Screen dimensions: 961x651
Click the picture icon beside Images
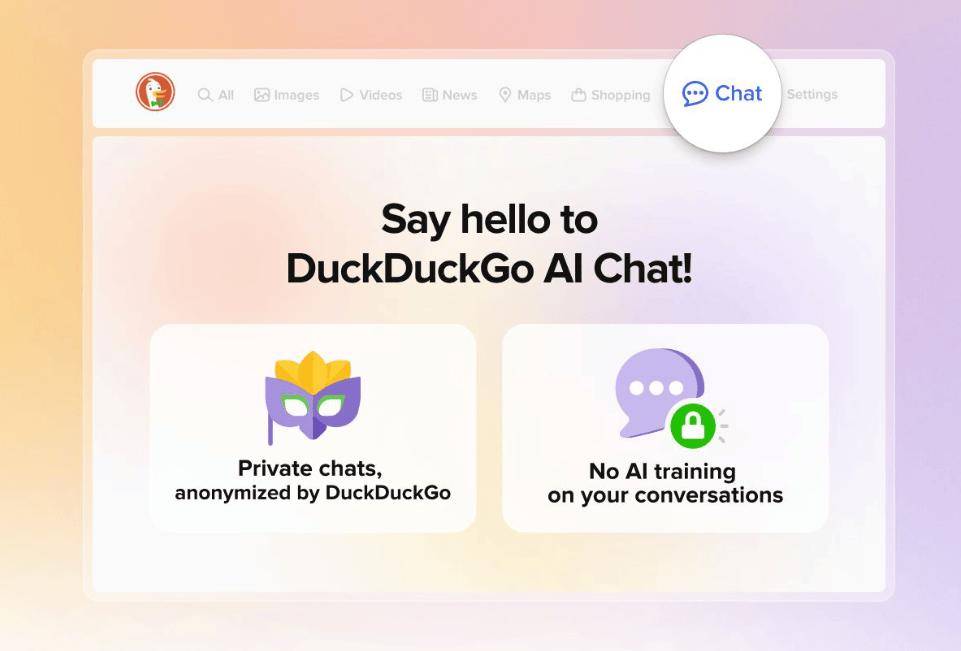pos(262,94)
